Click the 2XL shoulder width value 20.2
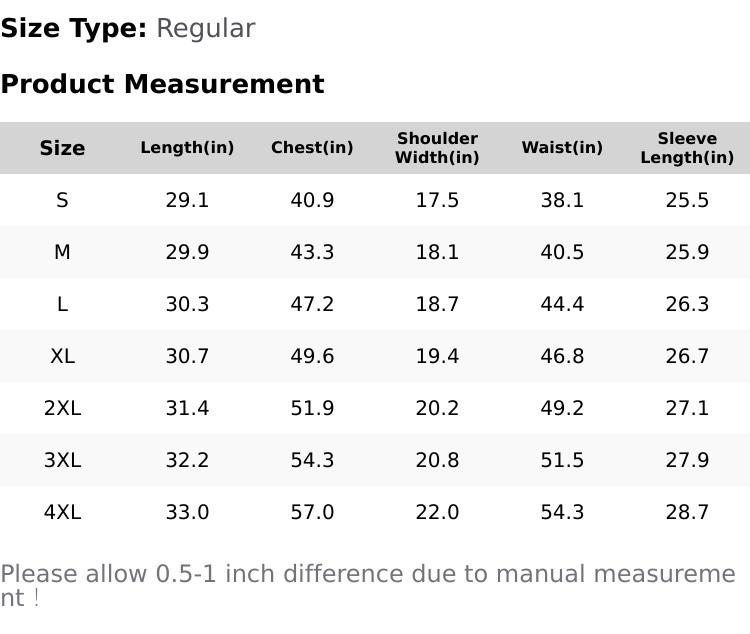The height and width of the screenshot is (634, 750). [437, 408]
